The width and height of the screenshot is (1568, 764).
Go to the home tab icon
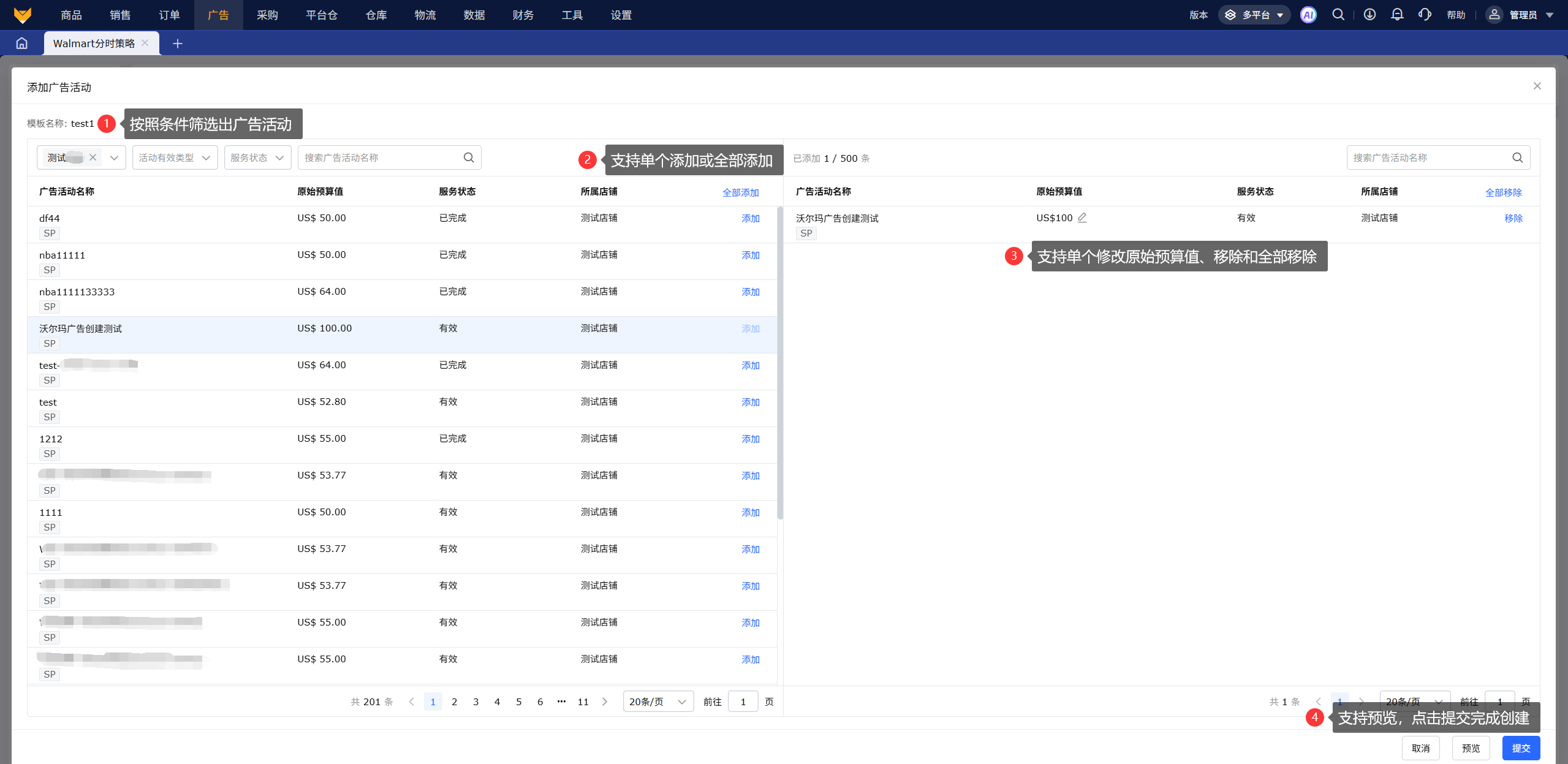[x=22, y=43]
